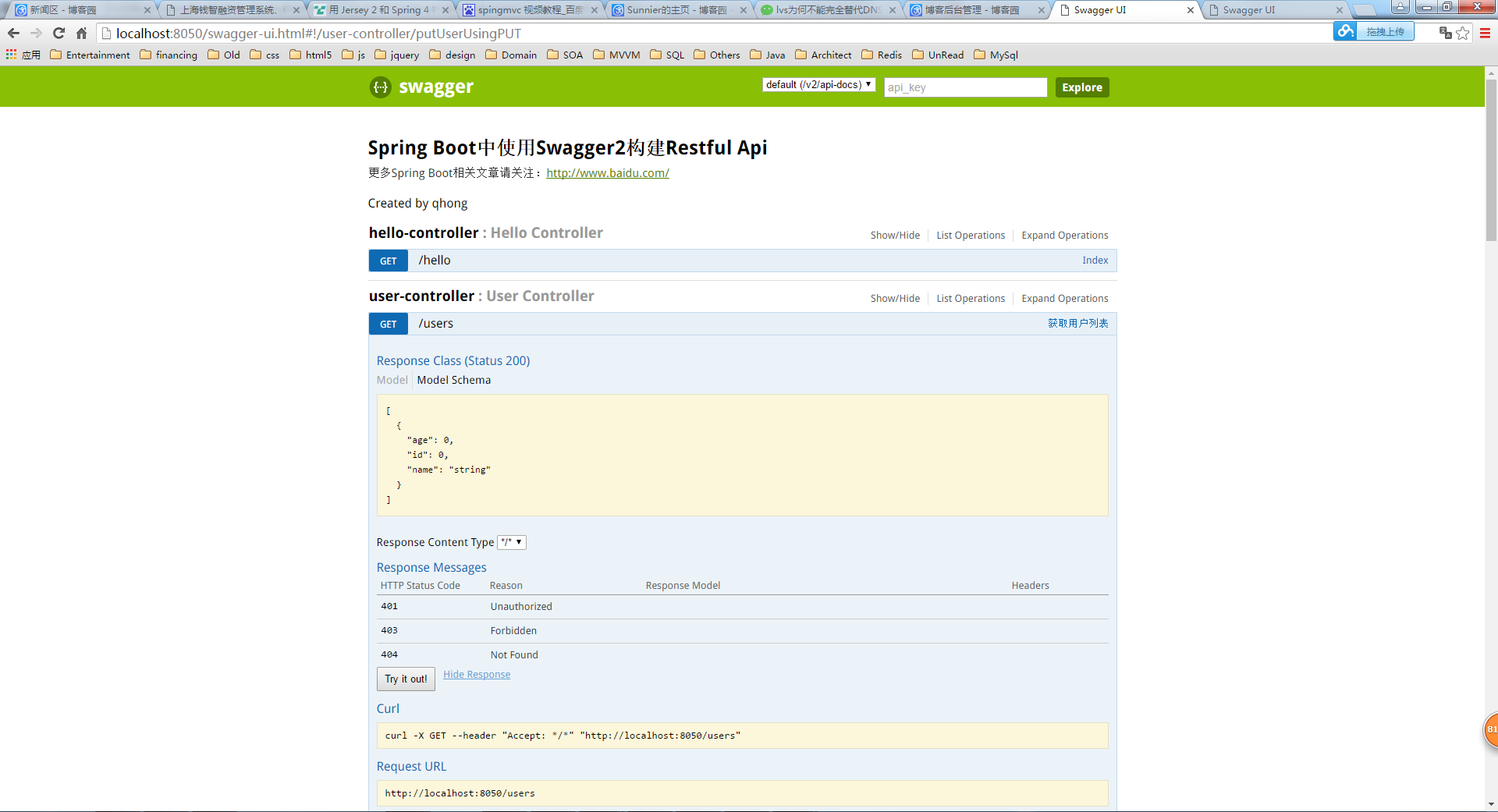Viewport: 1498px width, 812px height.
Task: Open the MySql bookmark folder
Action: (x=996, y=55)
